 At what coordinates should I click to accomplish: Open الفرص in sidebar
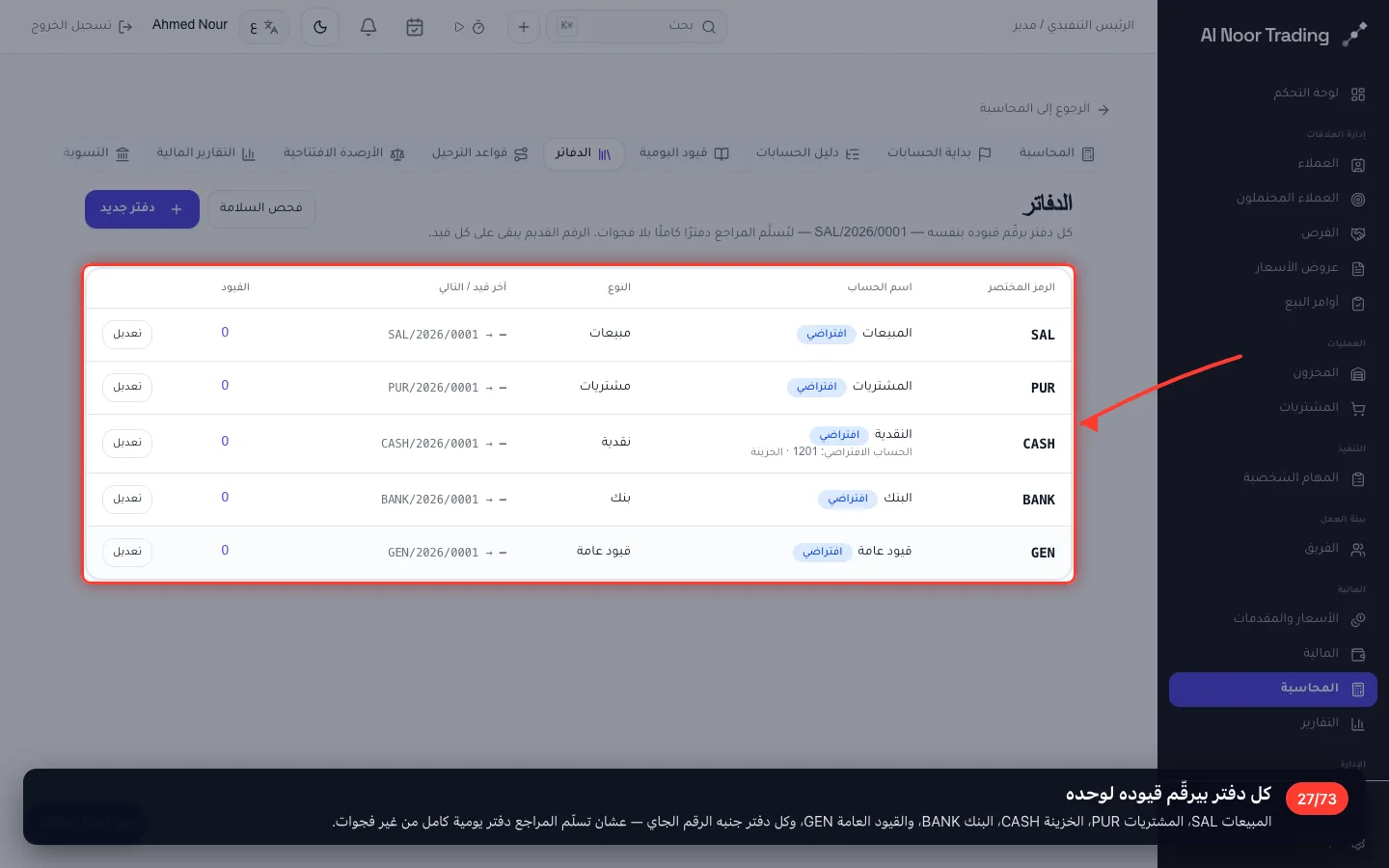tap(1273, 233)
